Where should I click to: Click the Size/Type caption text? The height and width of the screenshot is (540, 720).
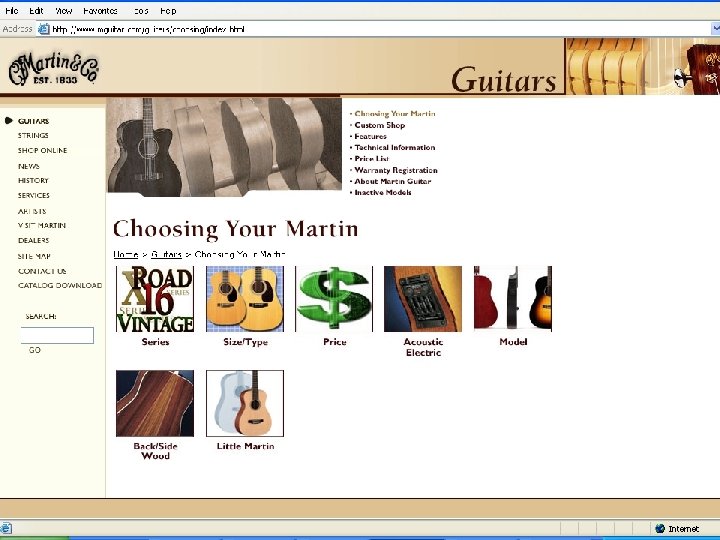245,342
